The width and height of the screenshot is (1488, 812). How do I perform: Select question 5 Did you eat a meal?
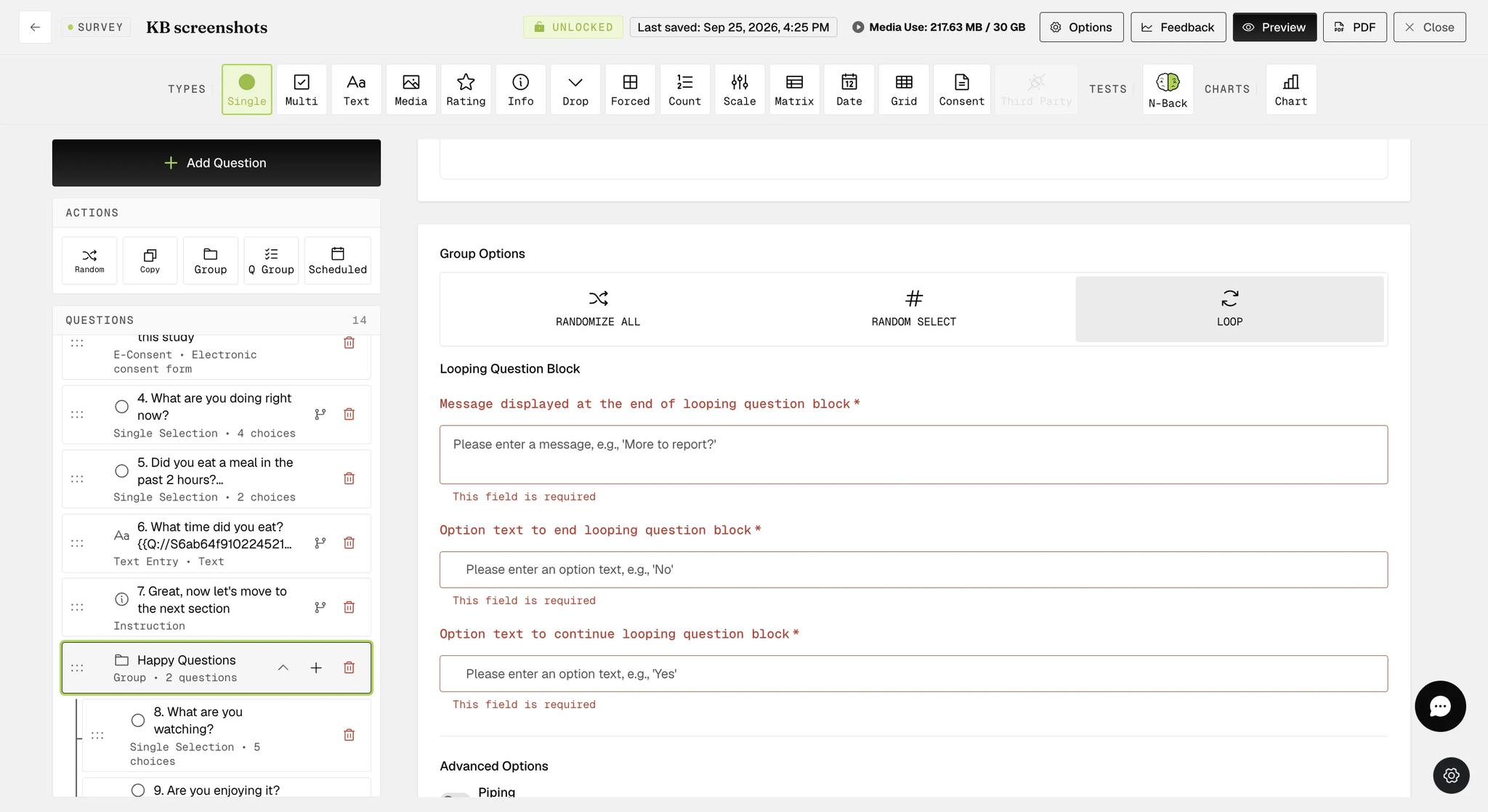click(x=217, y=479)
